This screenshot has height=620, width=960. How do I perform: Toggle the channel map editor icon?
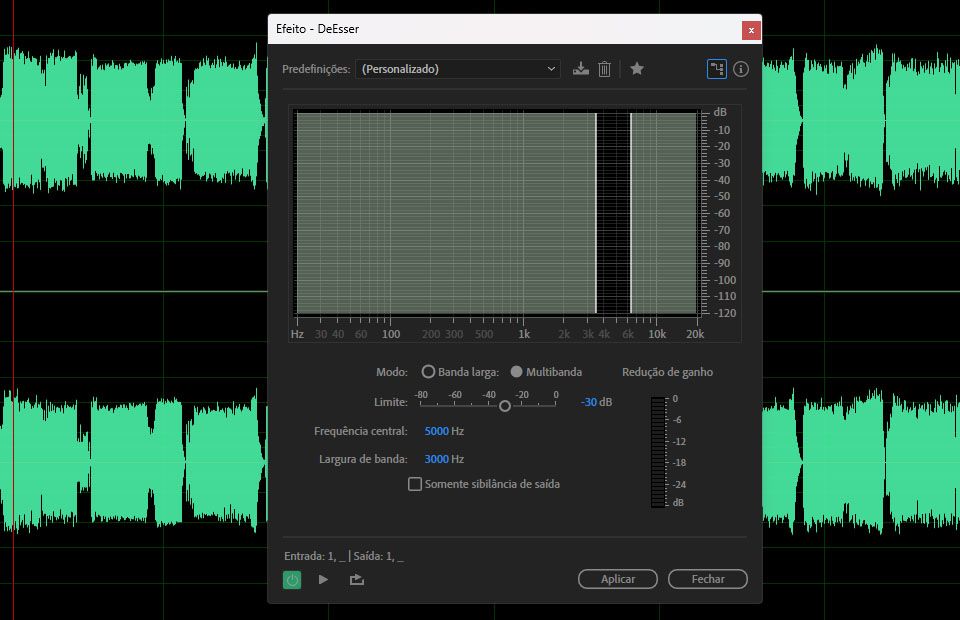[x=716, y=69]
